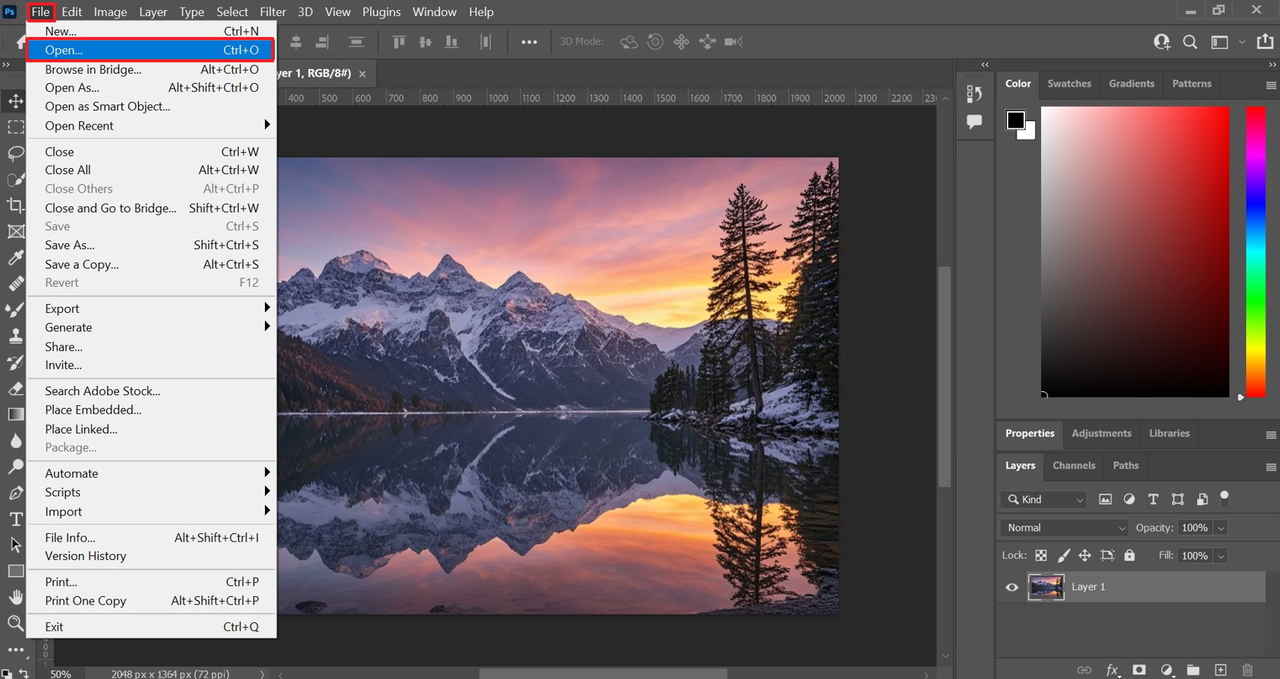Viewport: 1280px width, 679px height.
Task: Select the Brush tool
Action: 15,310
